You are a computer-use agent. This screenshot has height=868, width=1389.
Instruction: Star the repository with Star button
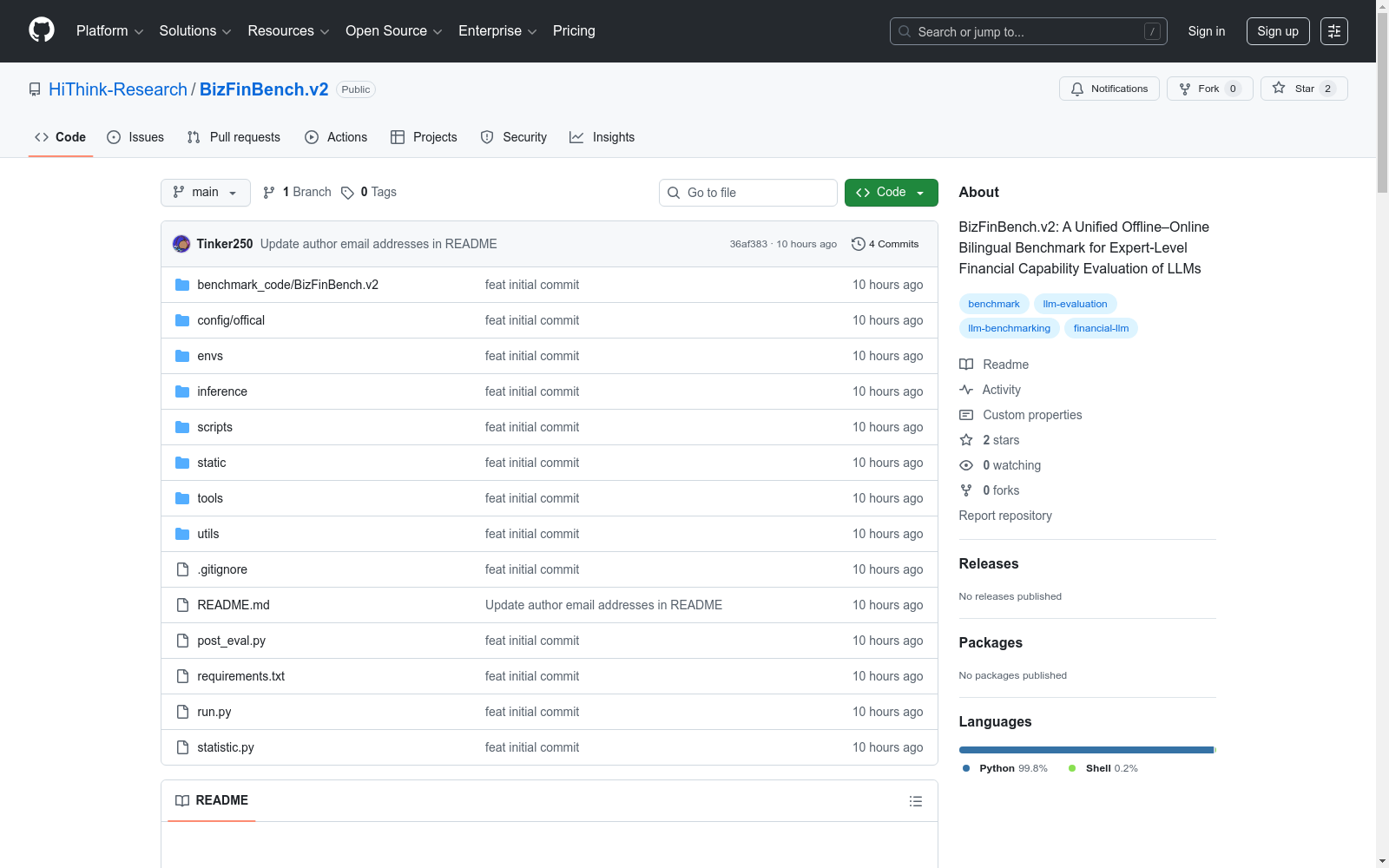1304,89
